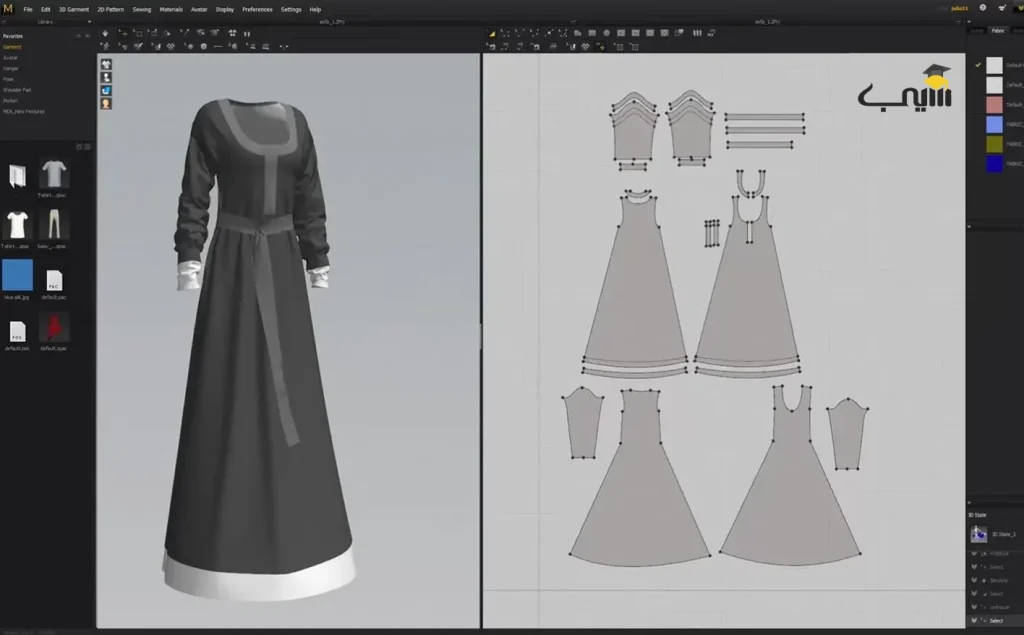Collapse the panel arrow below the fabric list
The height and width of the screenshot is (635, 1024).
(969, 227)
